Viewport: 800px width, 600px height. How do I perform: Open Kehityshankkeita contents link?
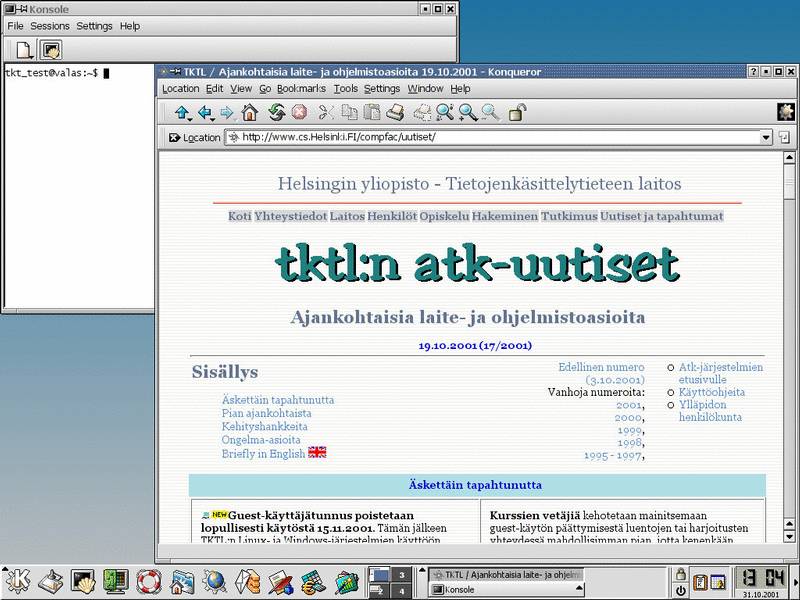(x=264, y=427)
